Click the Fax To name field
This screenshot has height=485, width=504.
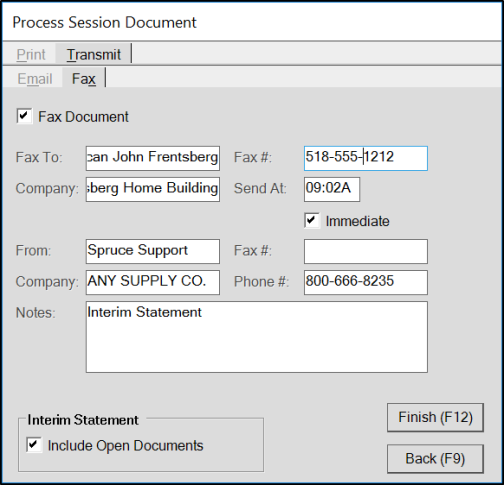coord(153,158)
